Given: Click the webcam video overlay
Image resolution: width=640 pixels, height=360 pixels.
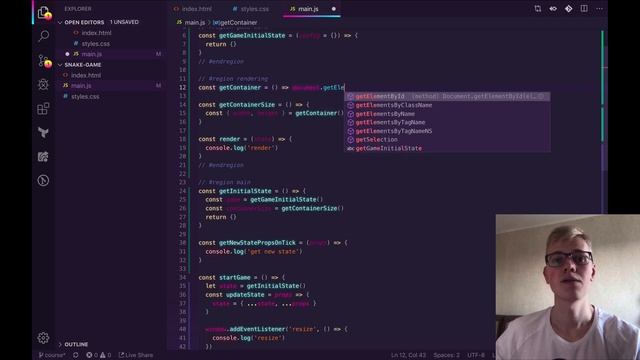Looking at the screenshot, I should [567, 287].
